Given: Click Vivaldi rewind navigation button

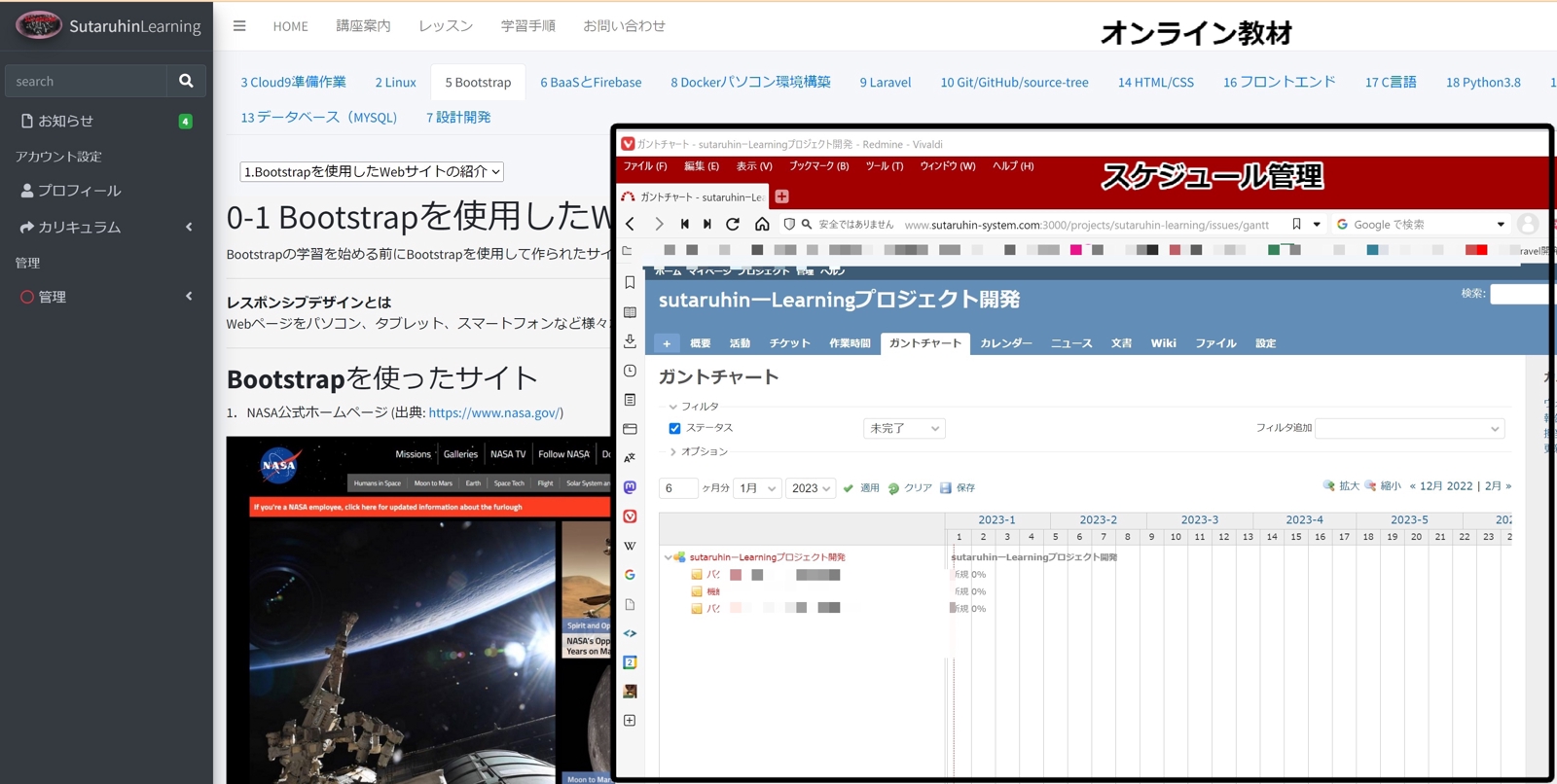Looking at the screenshot, I should 685,224.
